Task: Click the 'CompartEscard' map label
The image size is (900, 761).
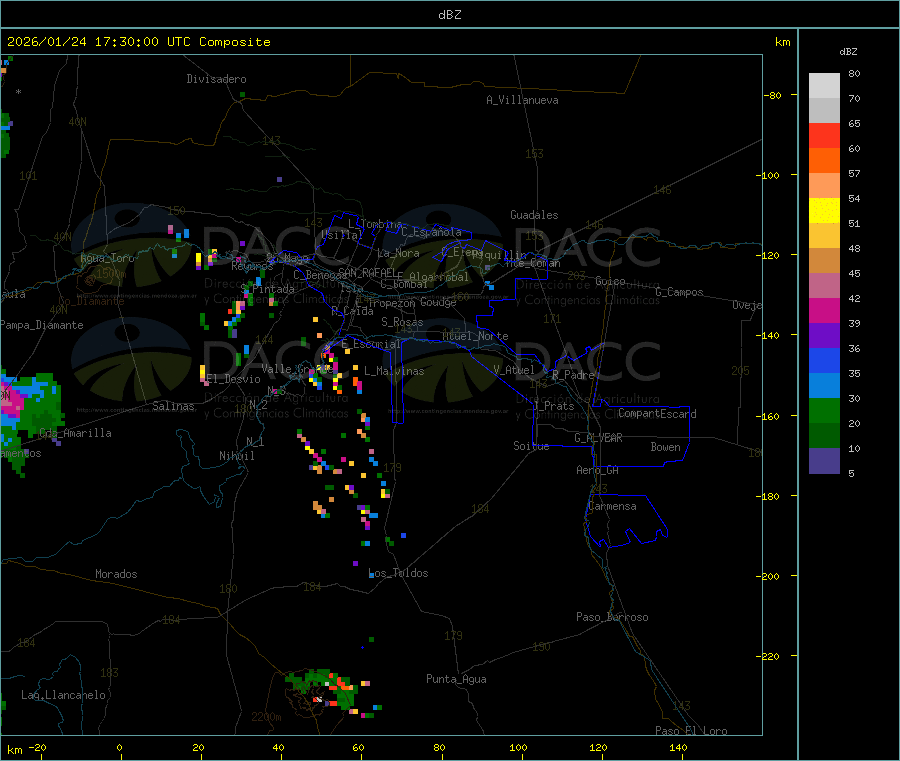Action: (x=657, y=413)
